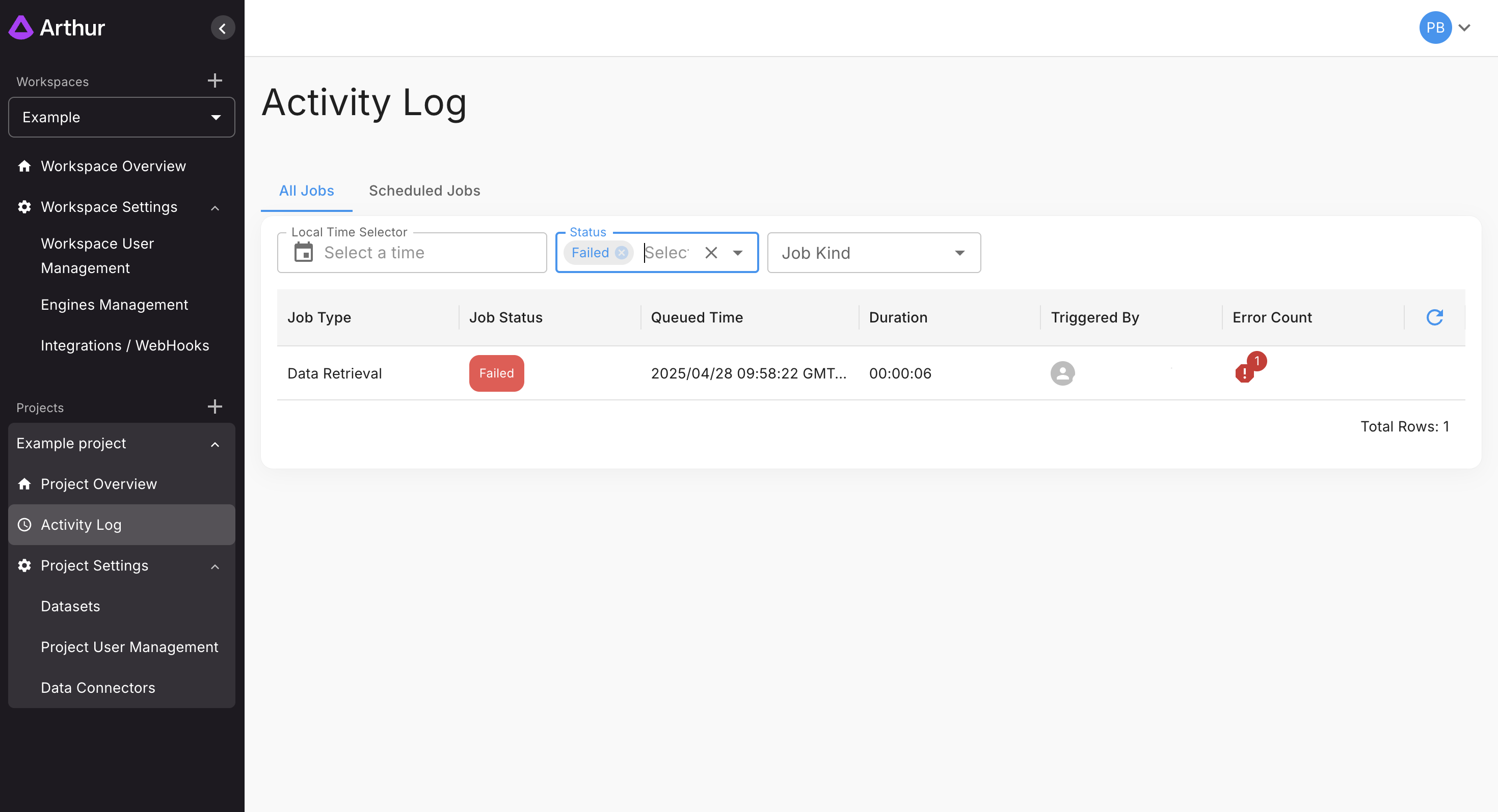
Task: Collapse the sidebar with the chevron button
Action: point(222,28)
